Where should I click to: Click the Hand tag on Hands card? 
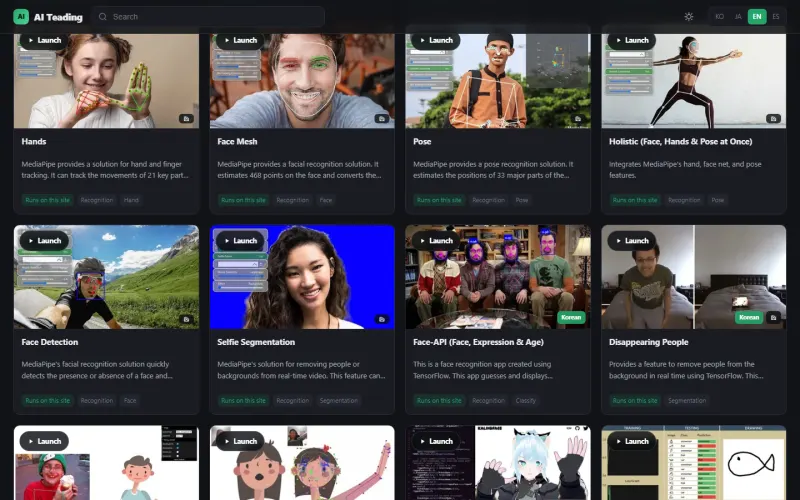coord(131,200)
